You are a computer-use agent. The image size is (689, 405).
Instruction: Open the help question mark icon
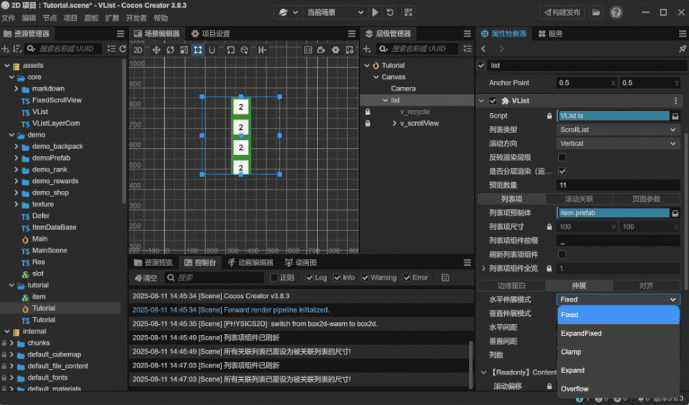(x=616, y=12)
